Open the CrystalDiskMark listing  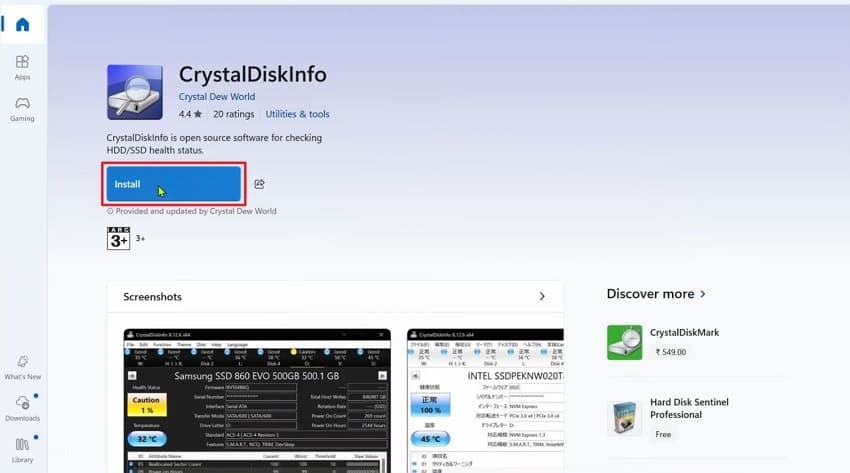(x=684, y=333)
